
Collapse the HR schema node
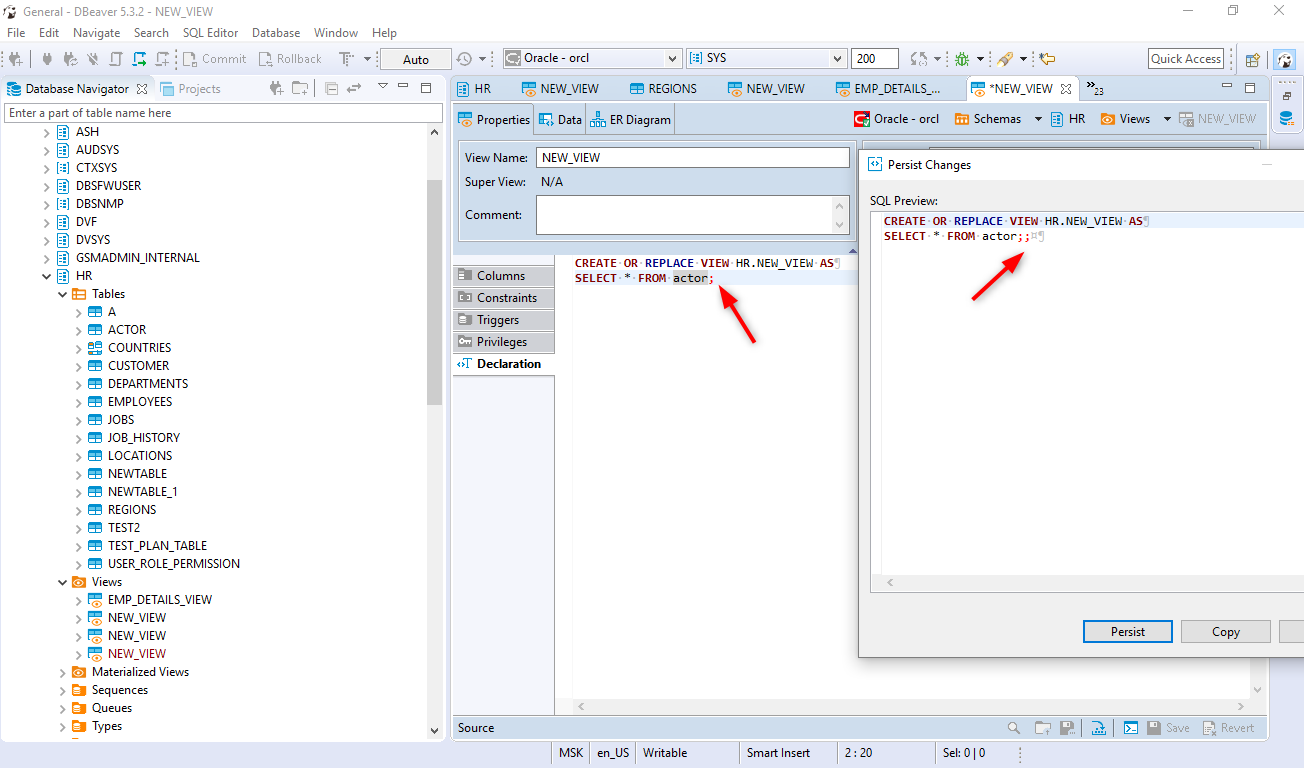[x=46, y=275]
